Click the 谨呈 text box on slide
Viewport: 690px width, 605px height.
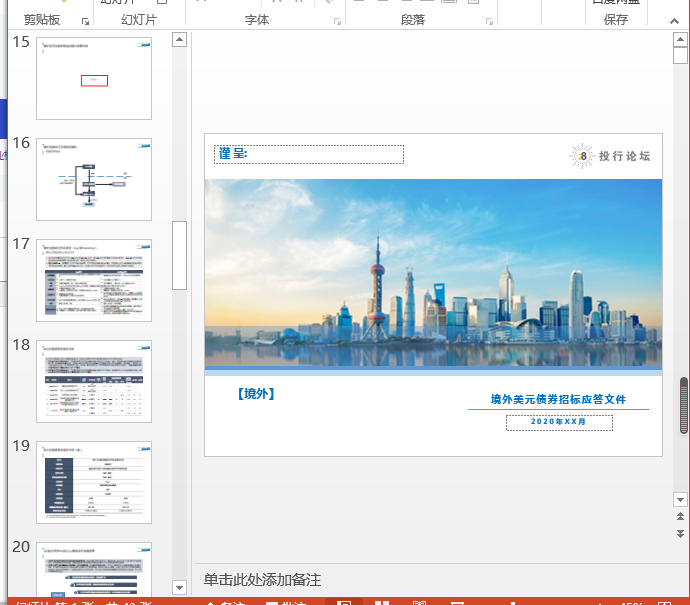[x=309, y=154]
